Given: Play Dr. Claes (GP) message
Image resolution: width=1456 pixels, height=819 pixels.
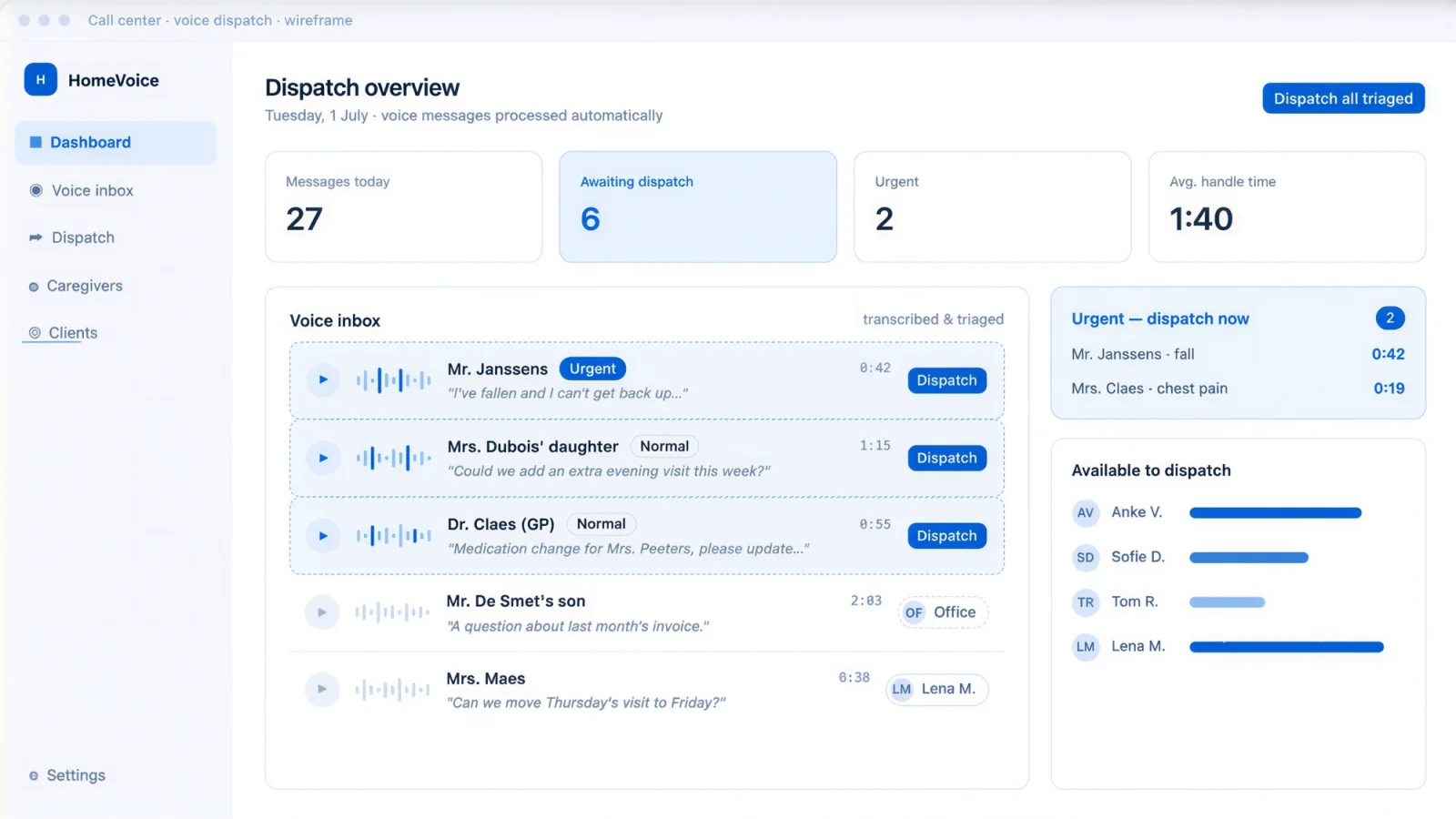Looking at the screenshot, I should coord(323,536).
